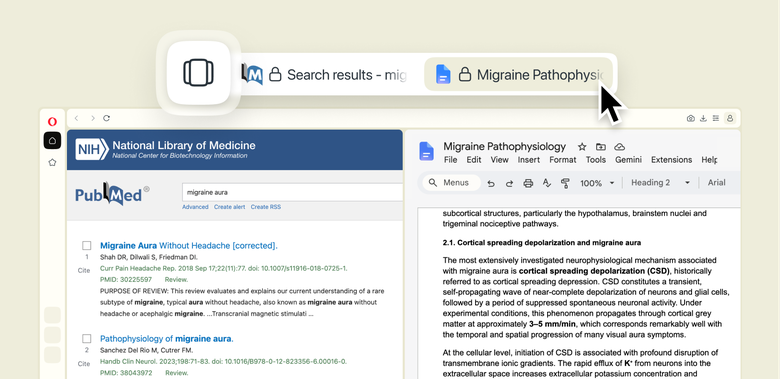The image size is (780, 379).
Task: Click the Create RSS link
Action: [266, 207]
